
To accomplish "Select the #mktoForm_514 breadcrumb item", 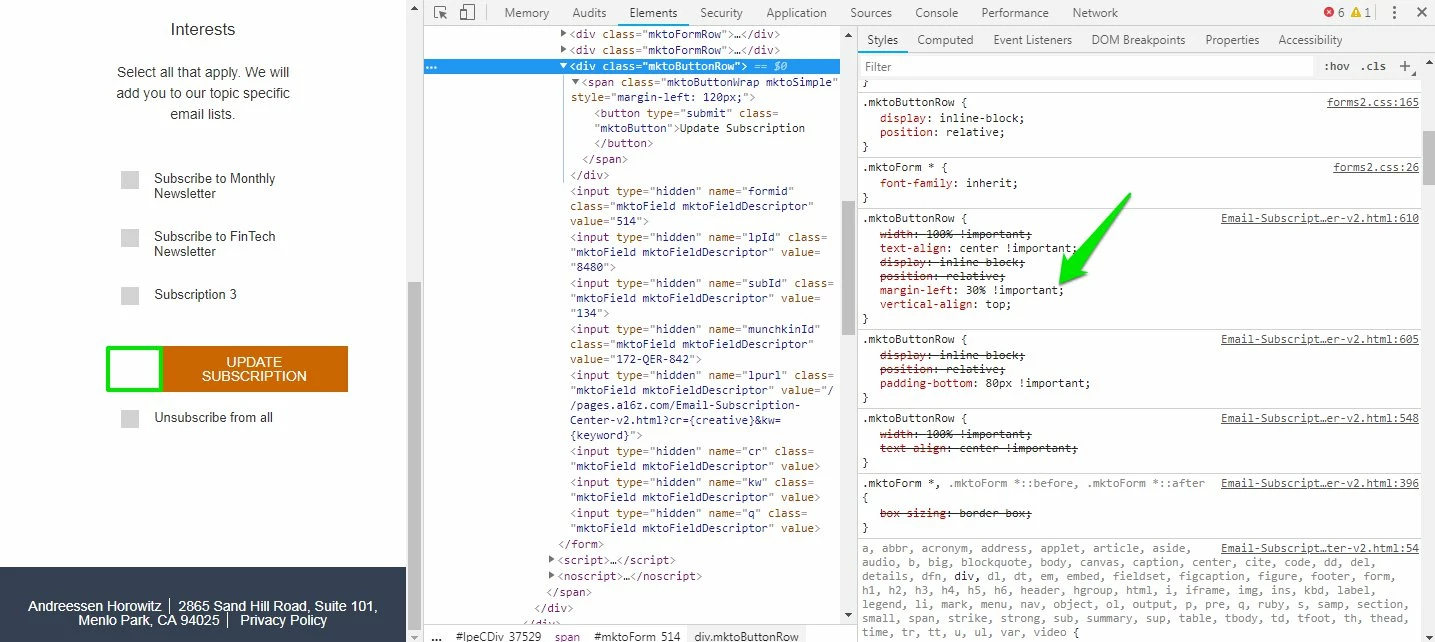I will [637, 636].
